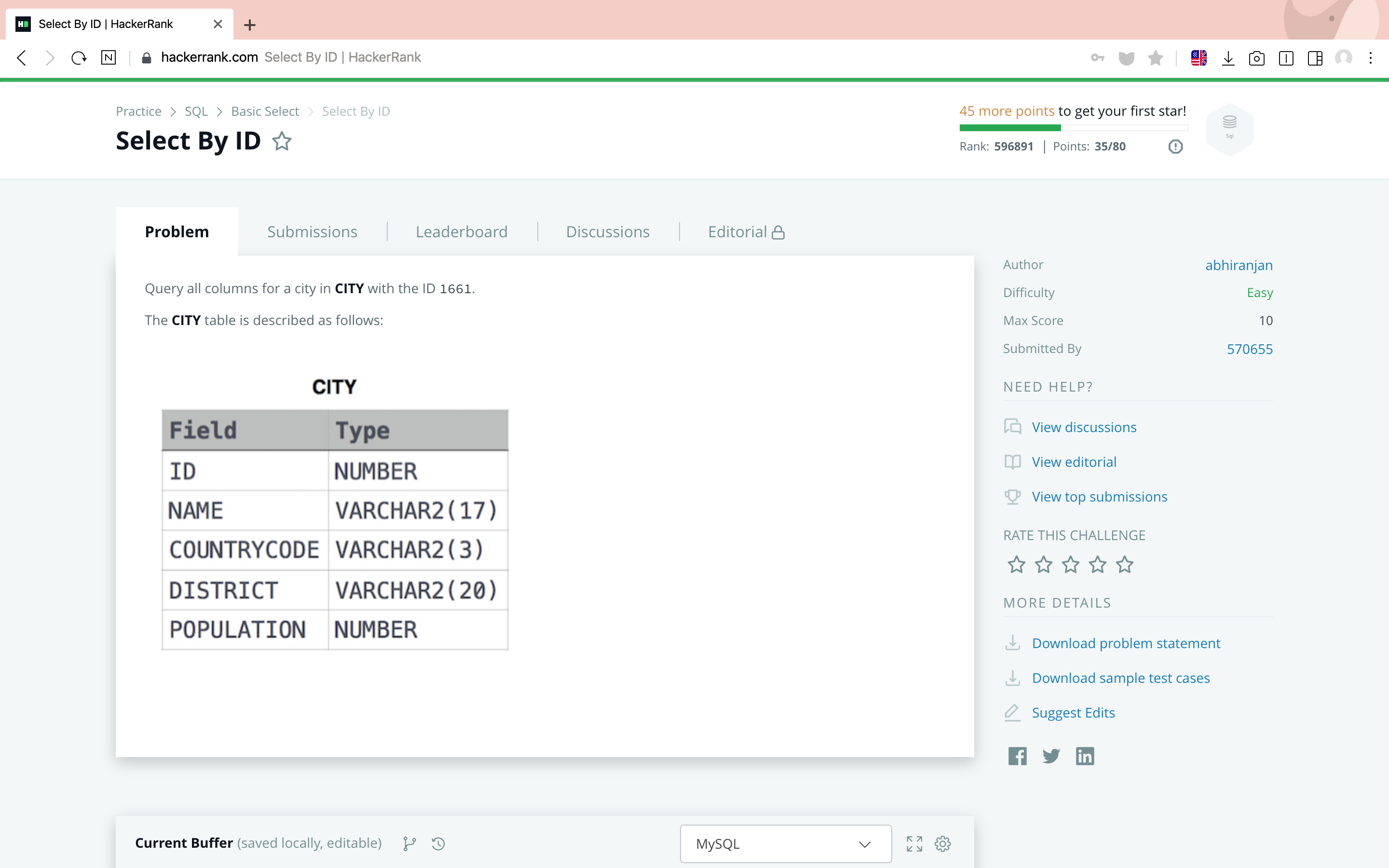1389x868 pixels.
Task: Open buffer history via the clock icon
Action: [438, 843]
